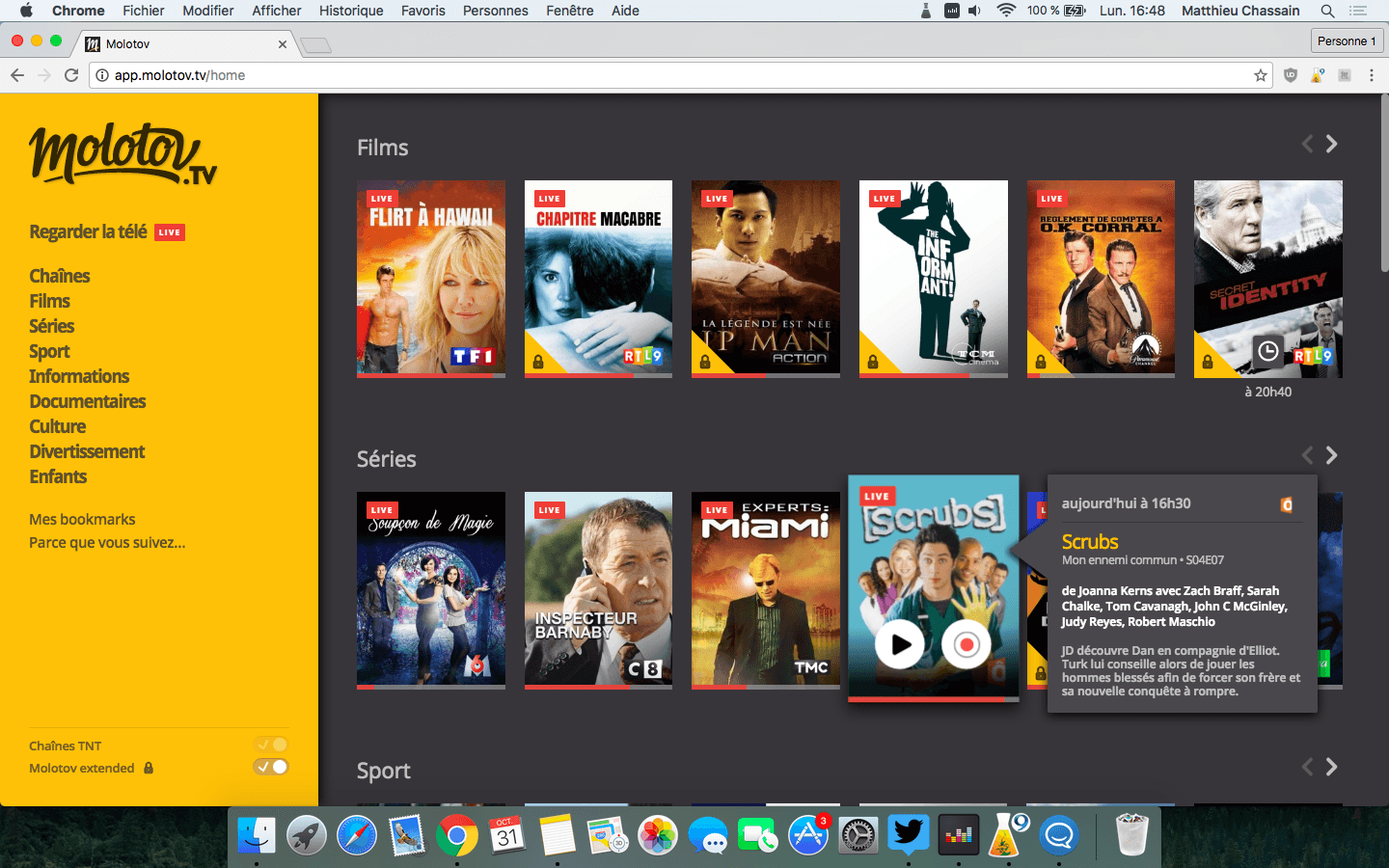Image resolution: width=1389 pixels, height=868 pixels.
Task: Launch Finder from the Dock
Action: click(257, 835)
